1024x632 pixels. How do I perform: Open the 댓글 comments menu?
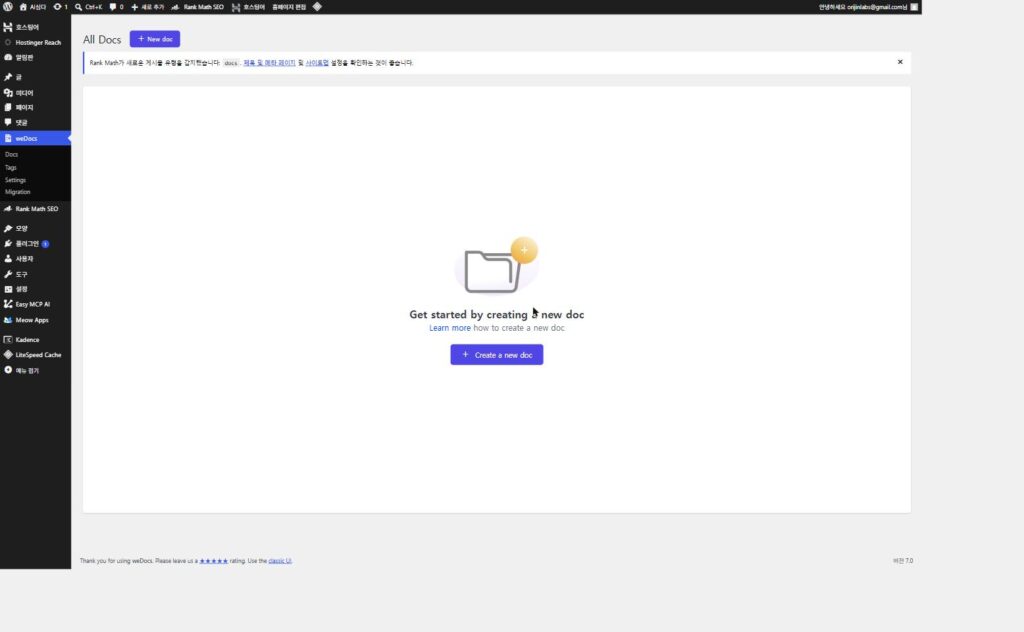[35, 122]
